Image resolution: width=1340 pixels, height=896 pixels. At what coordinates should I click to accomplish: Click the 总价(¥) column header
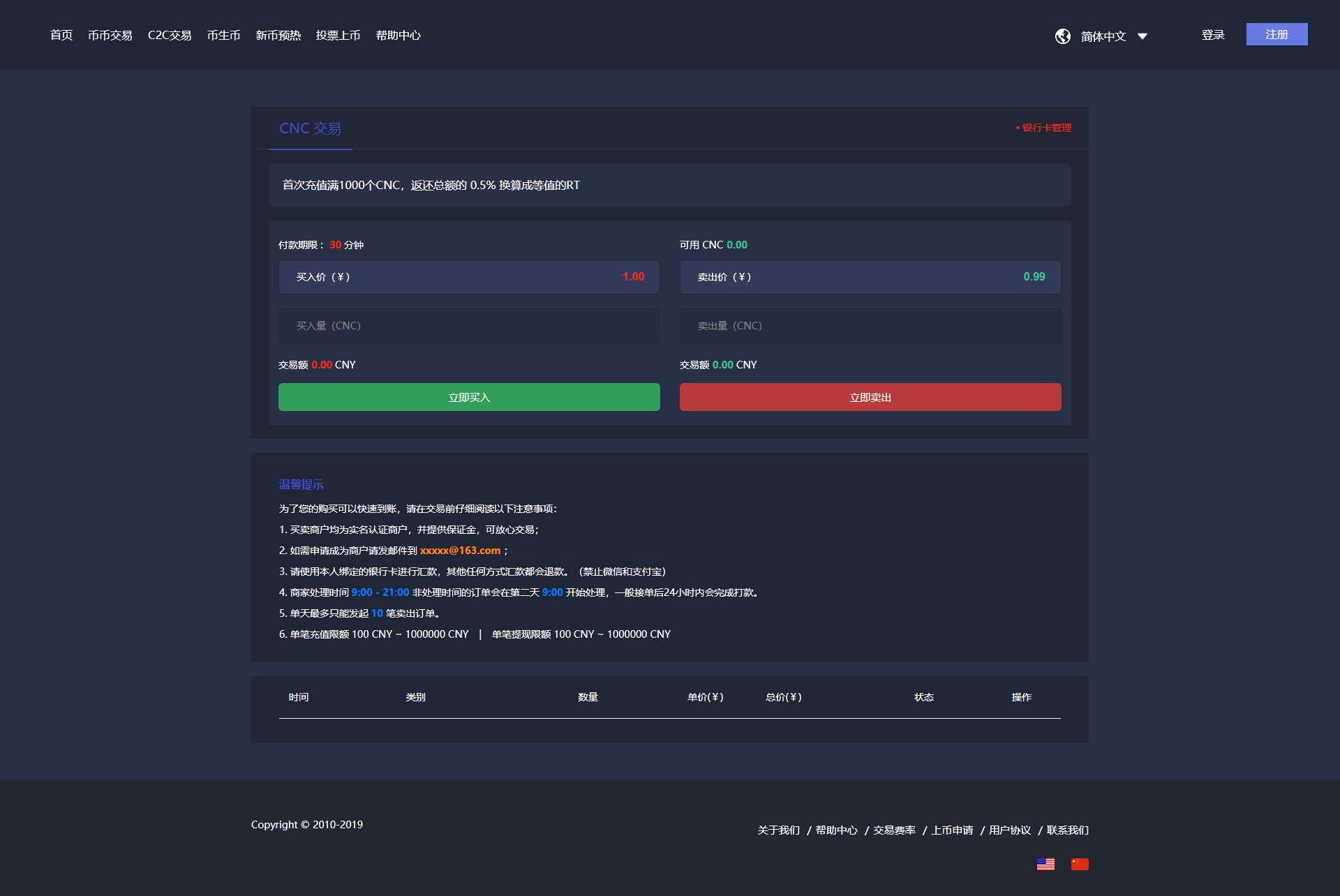[784, 697]
